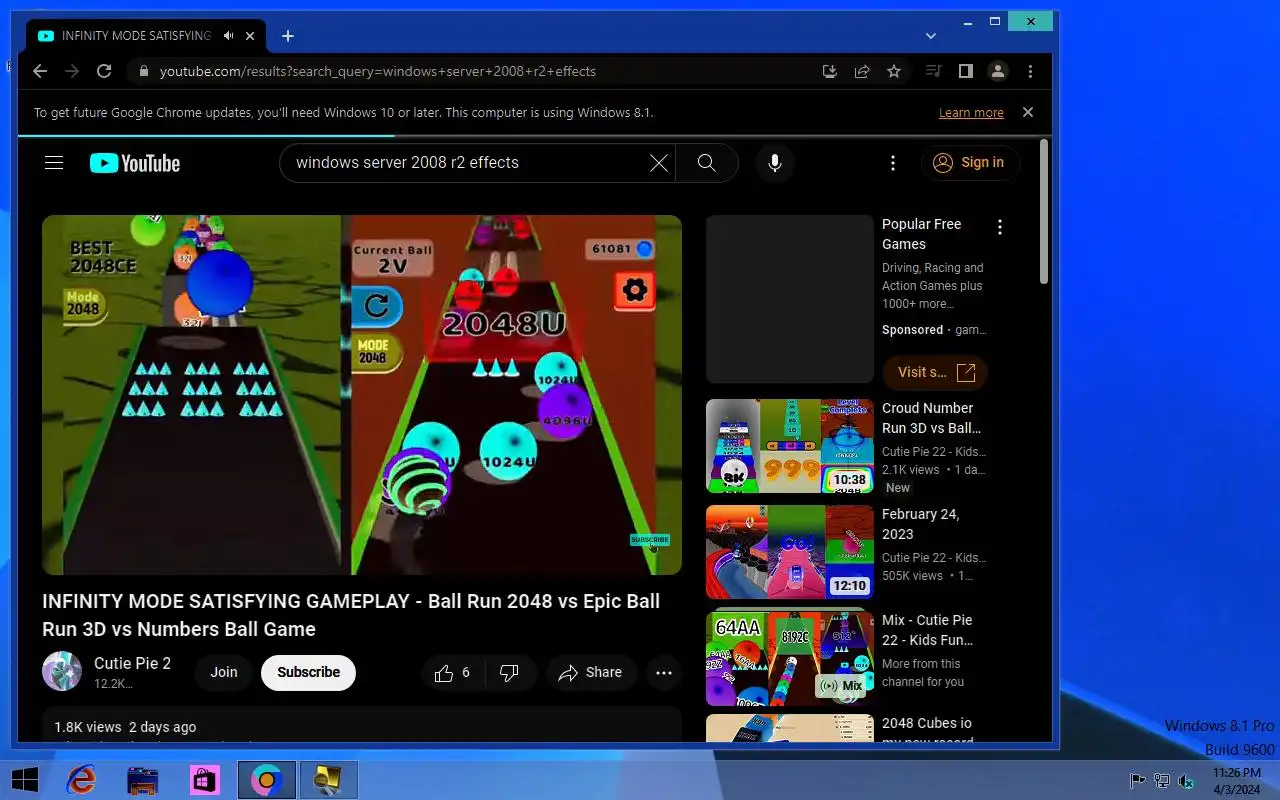The width and height of the screenshot is (1280, 800).
Task: Open the Learn more link in update notice
Action: click(x=971, y=113)
